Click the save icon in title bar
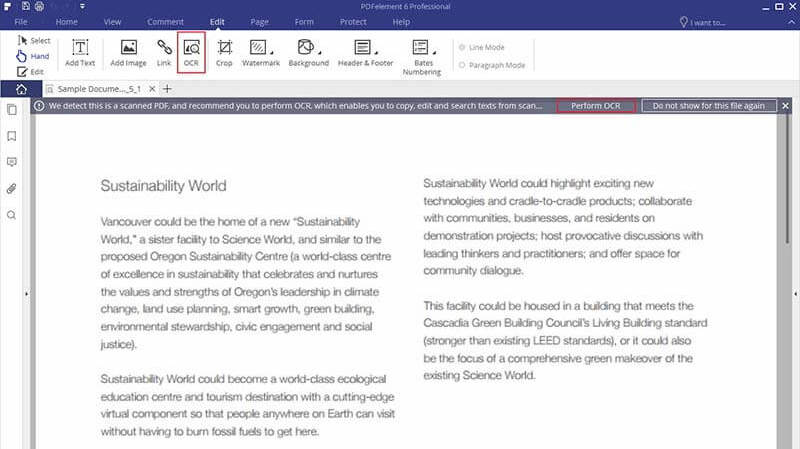800x449 pixels. click(26, 7)
